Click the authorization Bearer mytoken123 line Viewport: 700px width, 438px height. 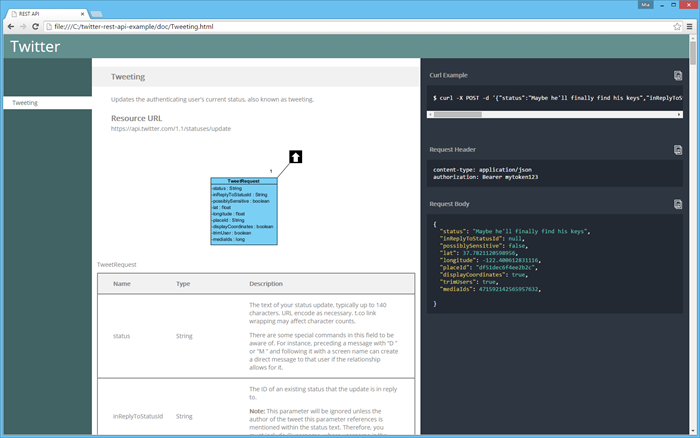pos(485,177)
